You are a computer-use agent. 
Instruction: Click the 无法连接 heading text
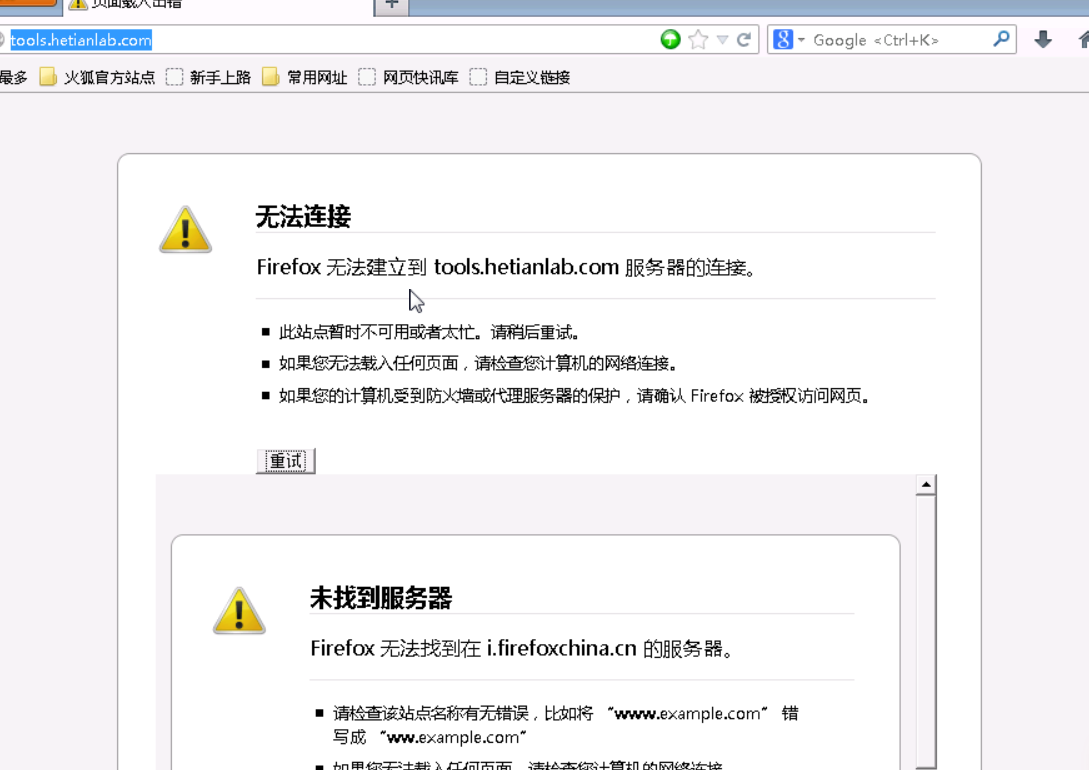coord(304,217)
